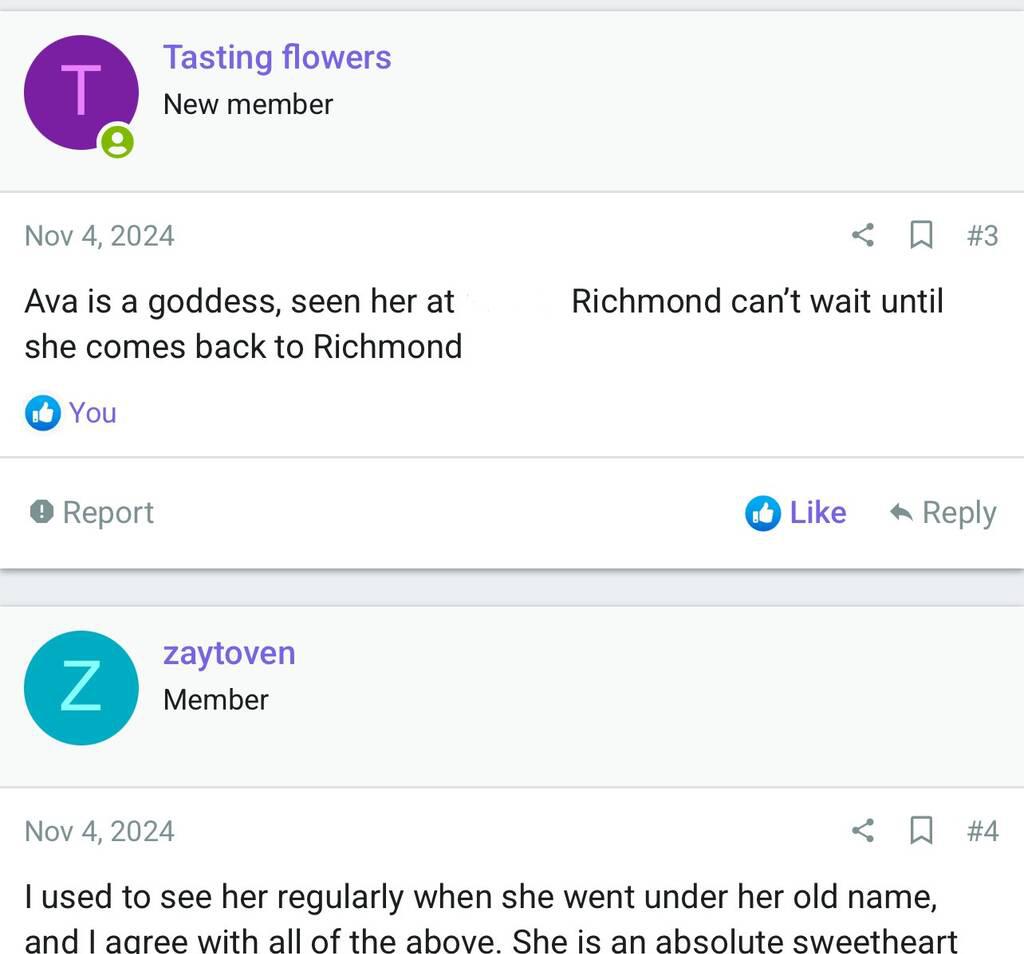View who liked via the You link
The height and width of the screenshot is (954, 1024).
(92, 412)
